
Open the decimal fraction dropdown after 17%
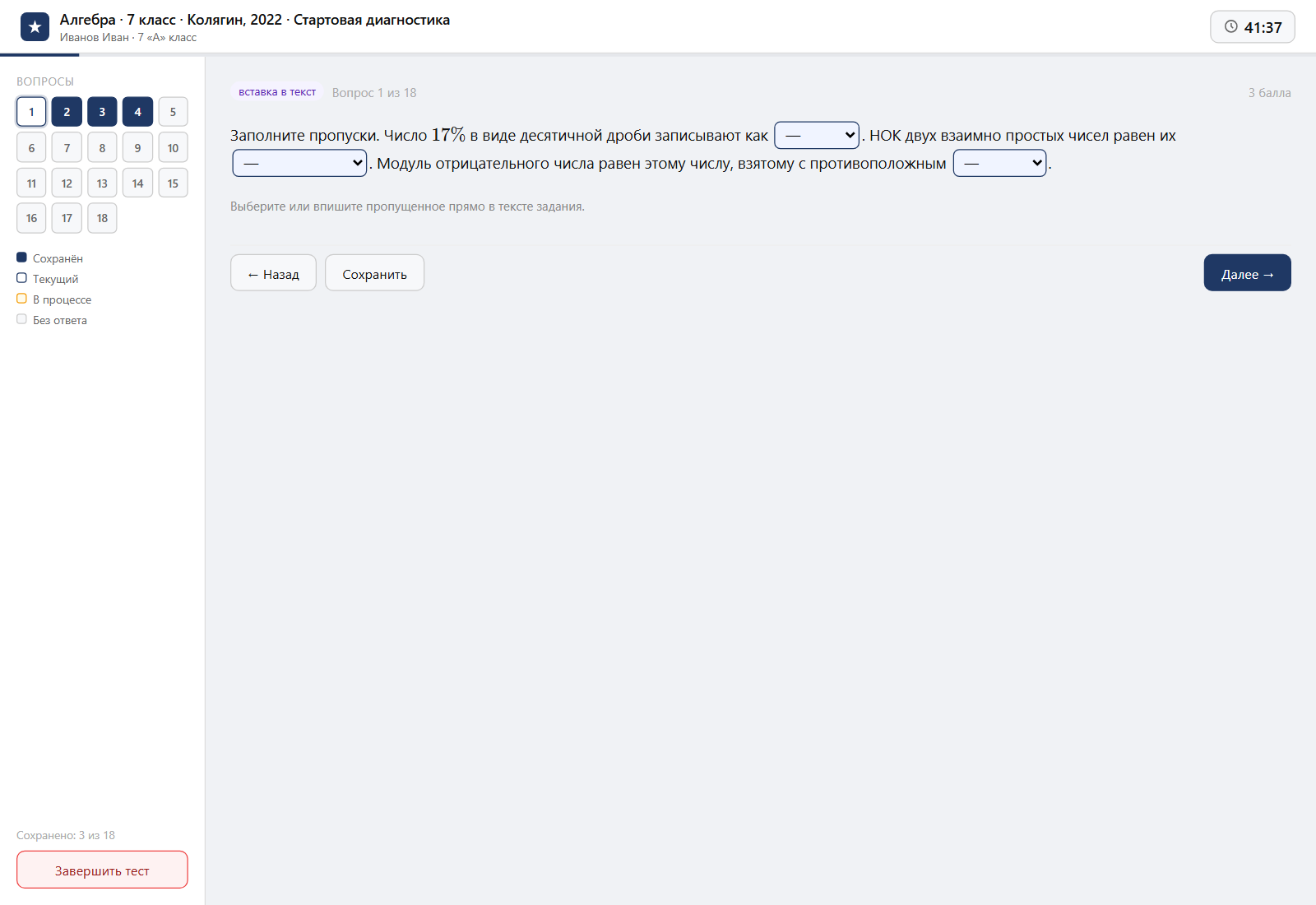point(817,135)
